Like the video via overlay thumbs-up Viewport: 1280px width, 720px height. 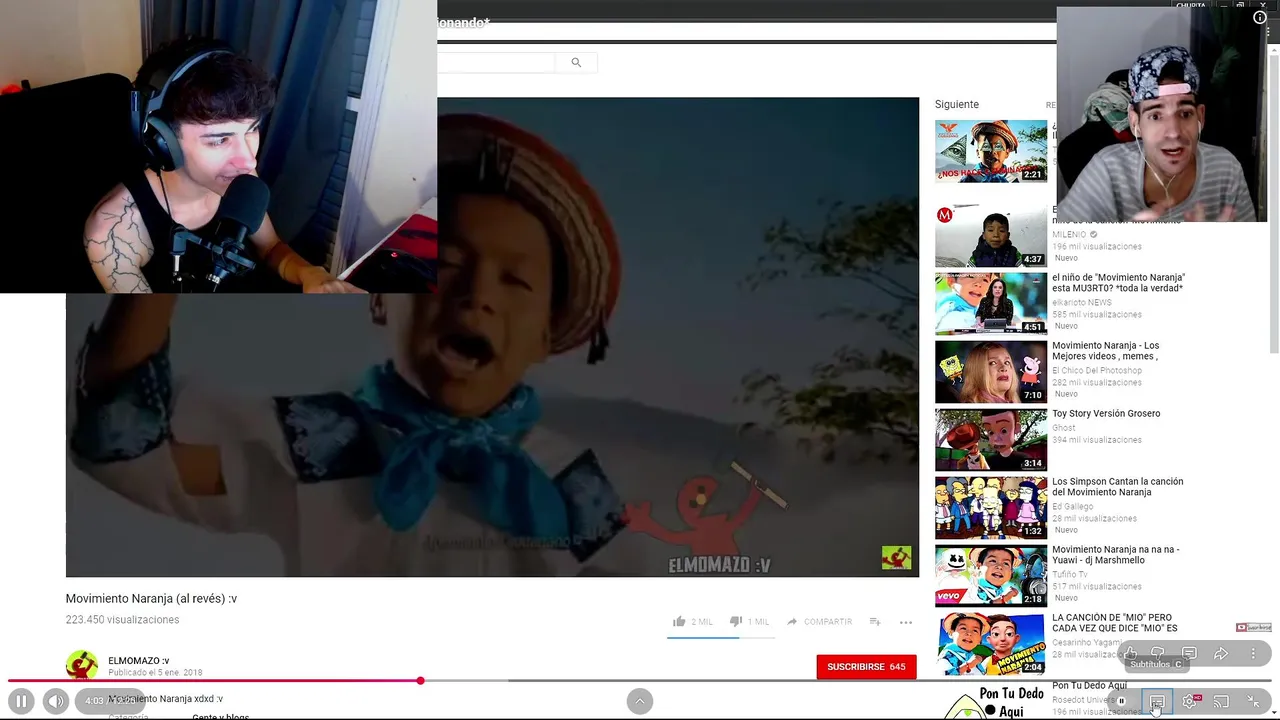(1130, 653)
